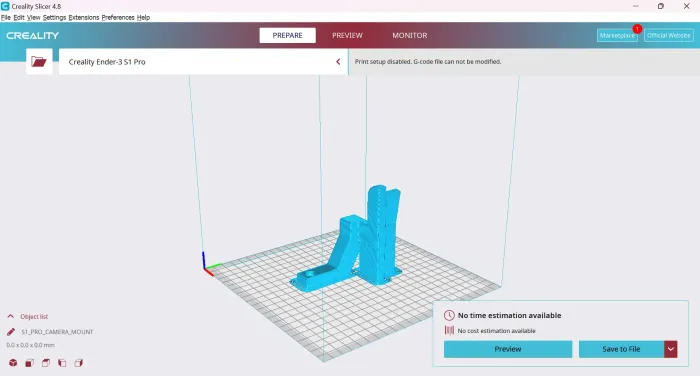700x376 pixels.
Task: Switch to front view camera icon
Action: click(29, 363)
